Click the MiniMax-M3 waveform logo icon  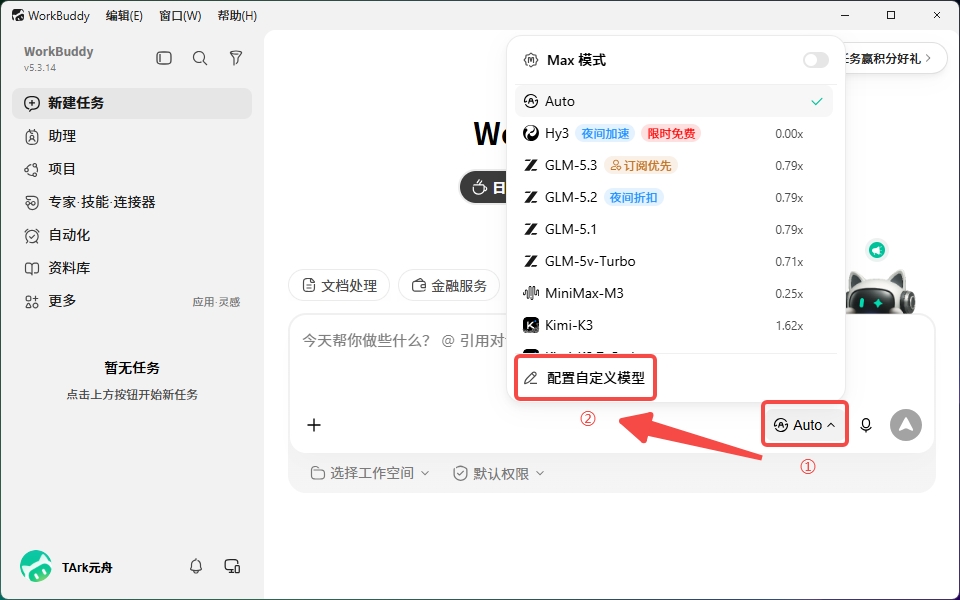click(531, 293)
